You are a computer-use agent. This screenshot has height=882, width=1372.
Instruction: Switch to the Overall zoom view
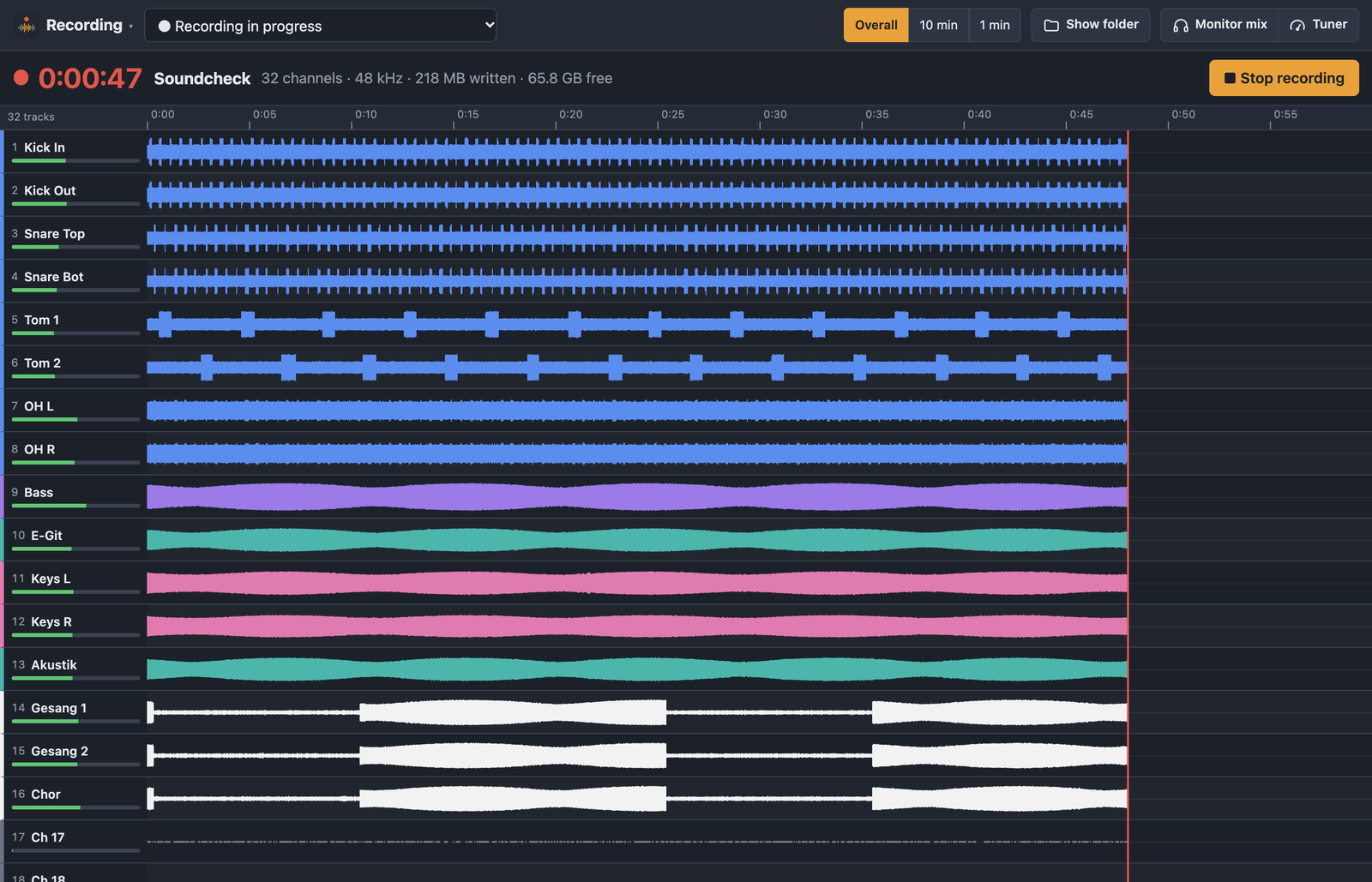point(876,25)
